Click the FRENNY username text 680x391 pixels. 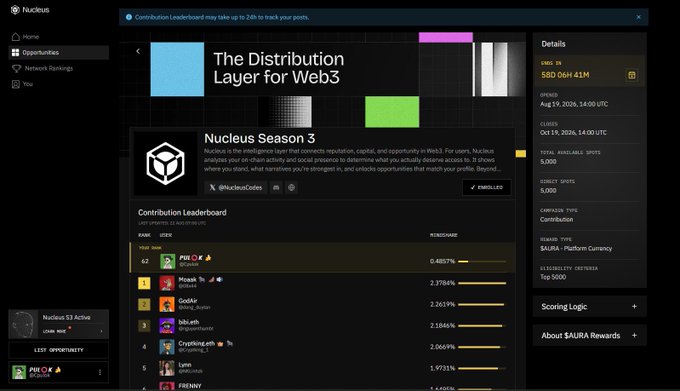point(190,386)
